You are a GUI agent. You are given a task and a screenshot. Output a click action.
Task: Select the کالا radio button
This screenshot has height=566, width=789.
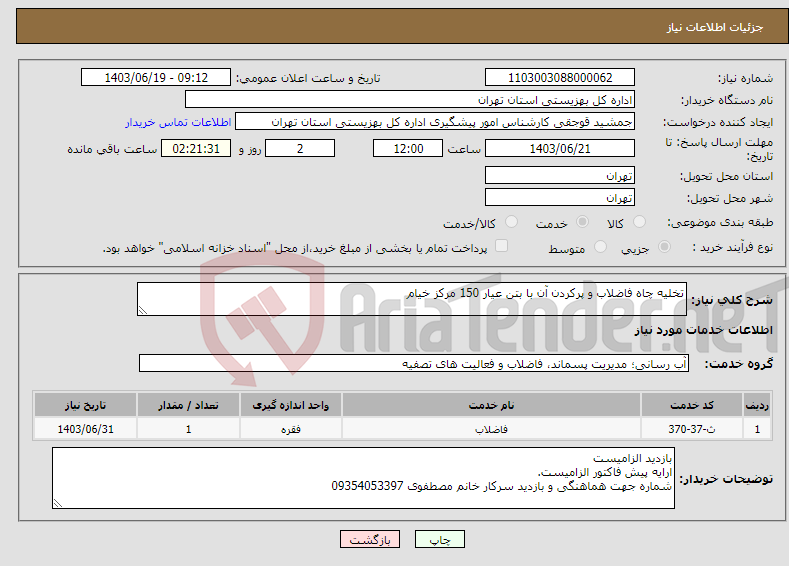pyautogui.click(x=639, y=222)
